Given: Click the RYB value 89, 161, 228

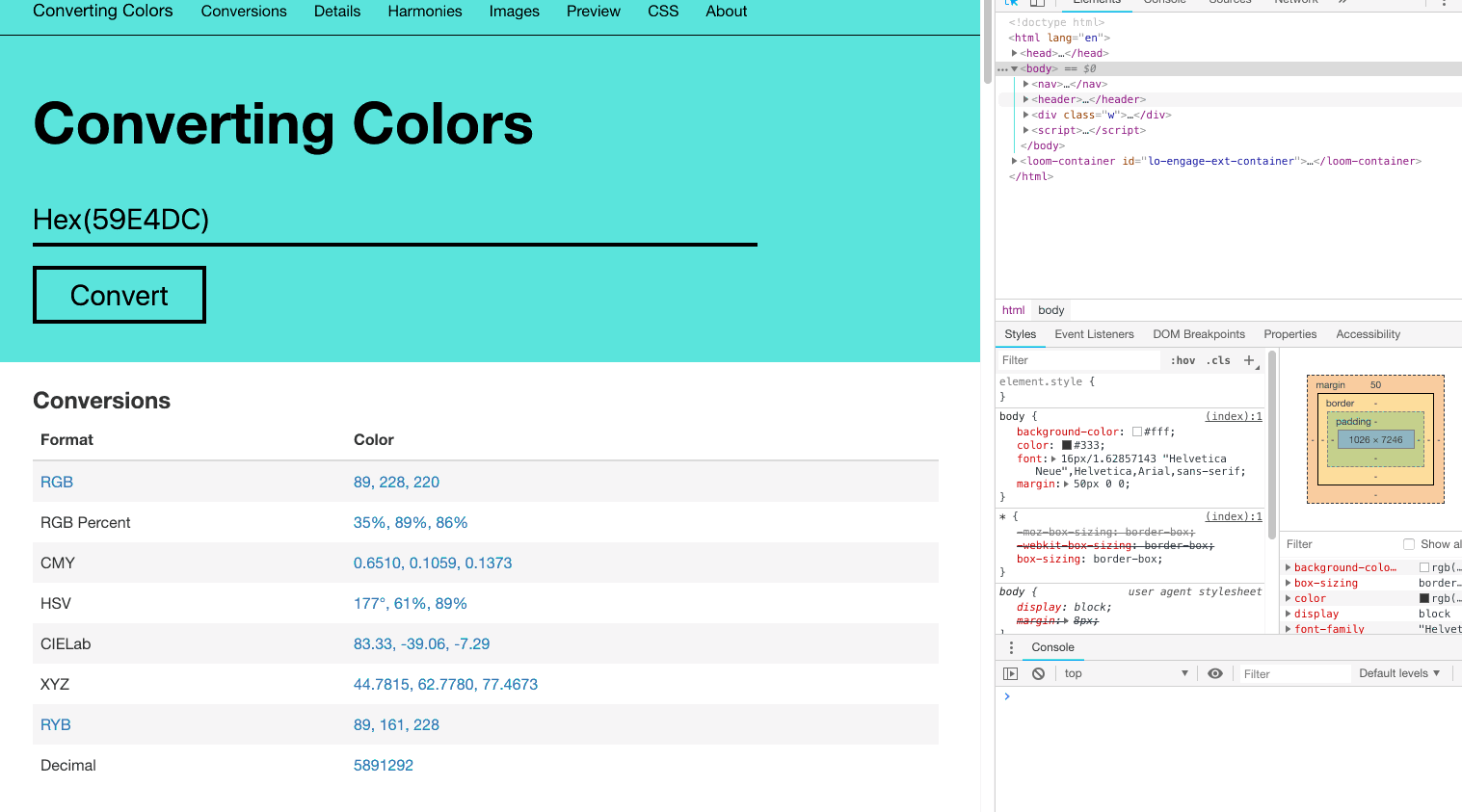Looking at the screenshot, I should [396, 724].
